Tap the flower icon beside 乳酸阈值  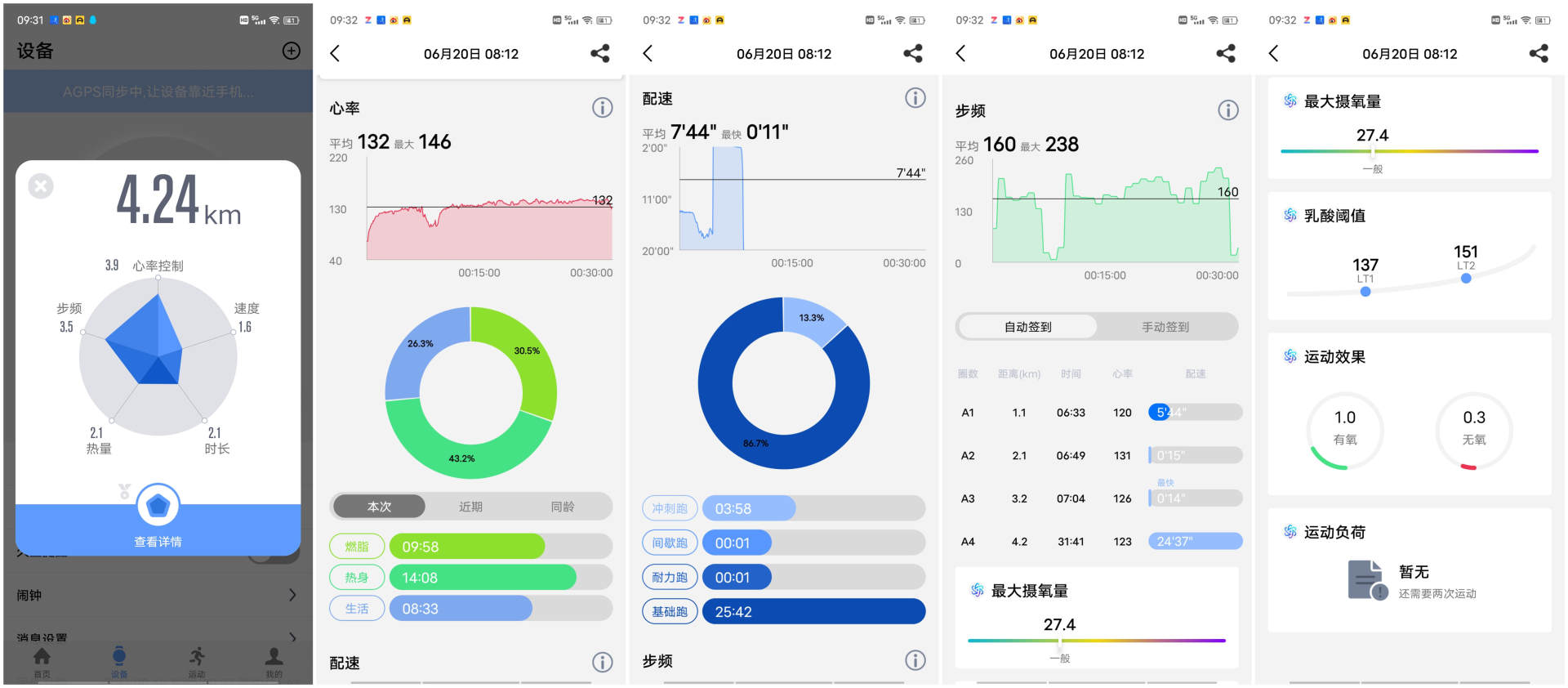tap(1290, 215)
